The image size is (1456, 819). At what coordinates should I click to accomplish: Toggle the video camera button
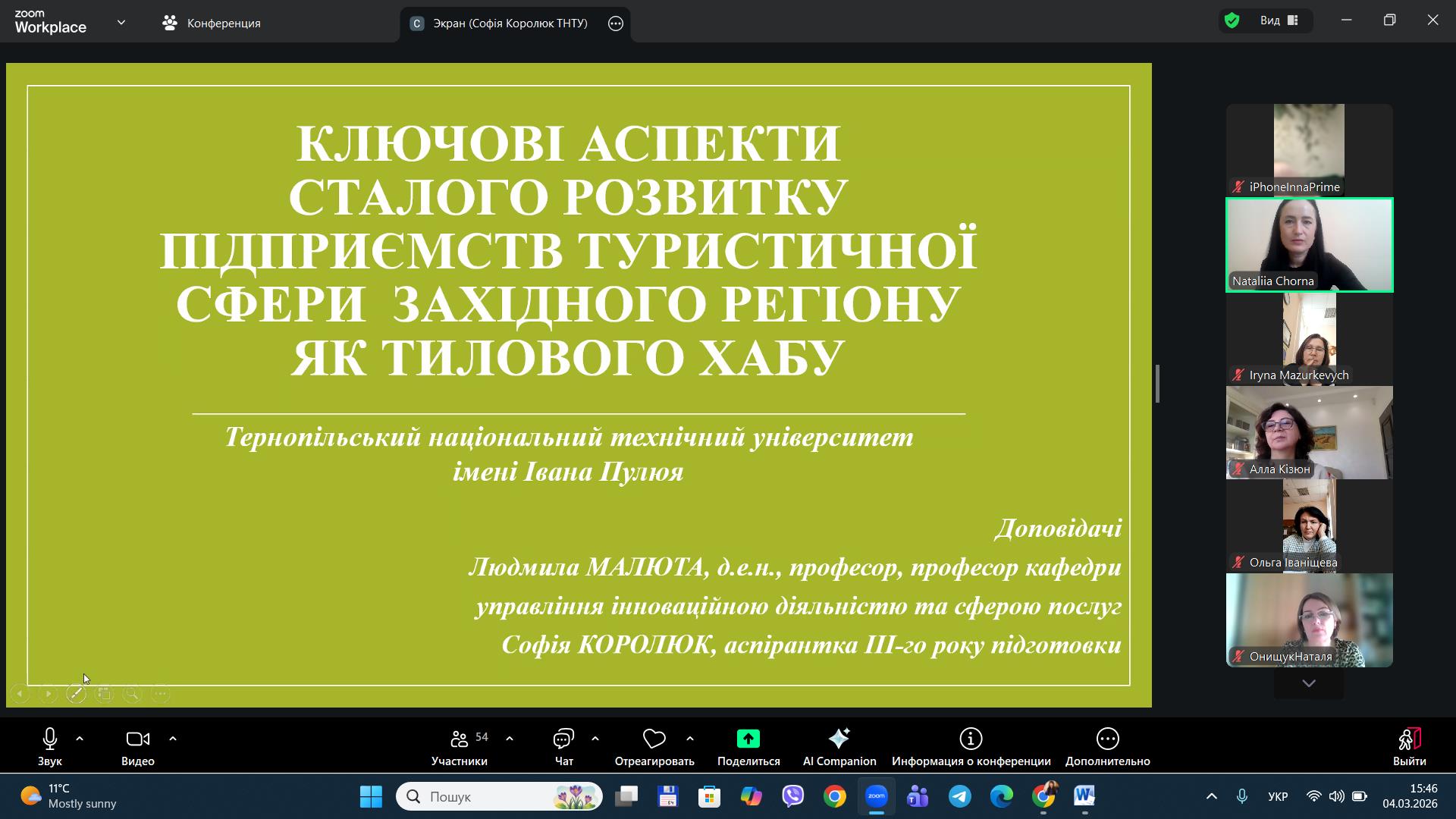point(137,739)
